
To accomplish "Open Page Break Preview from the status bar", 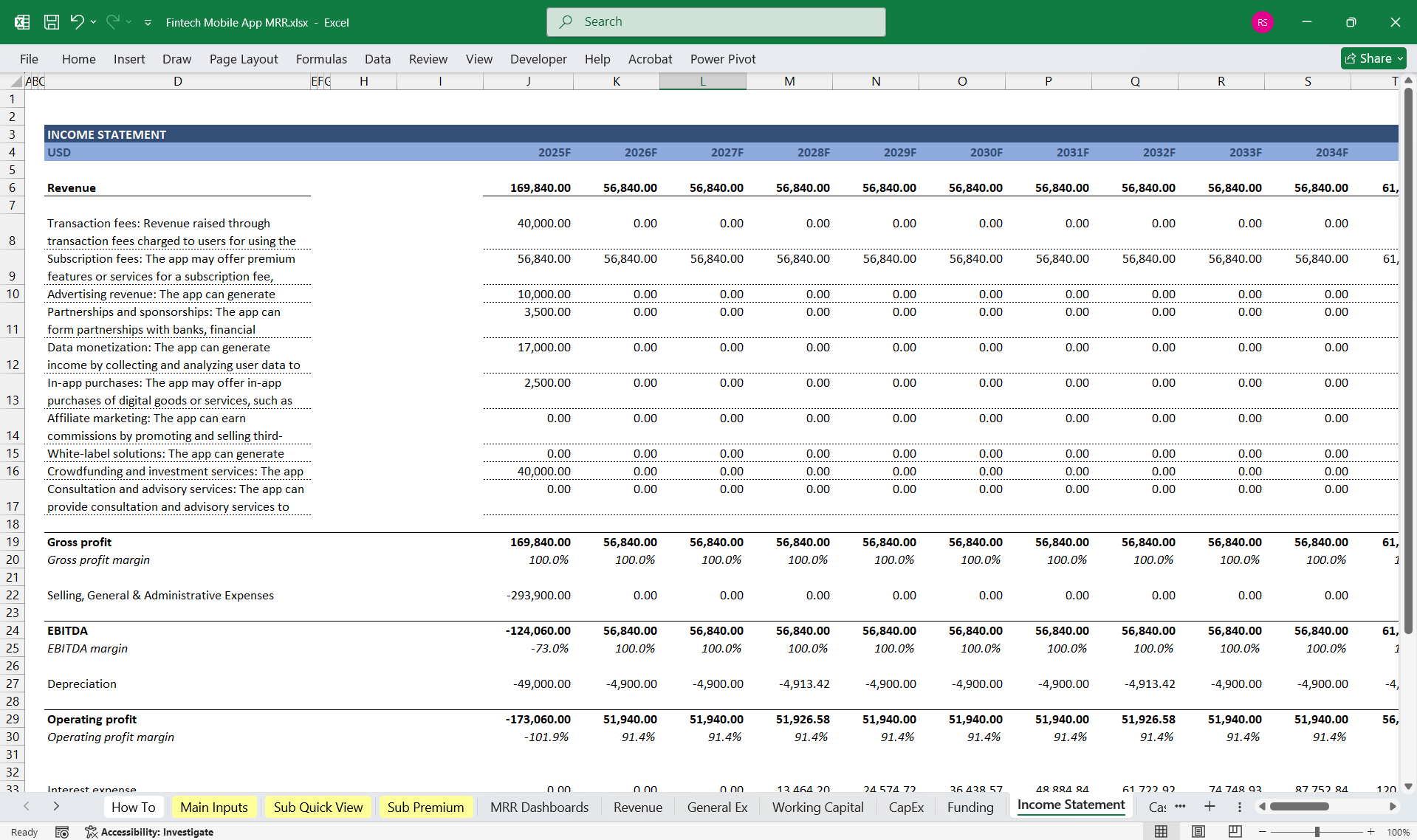I will click(1235, 831).
